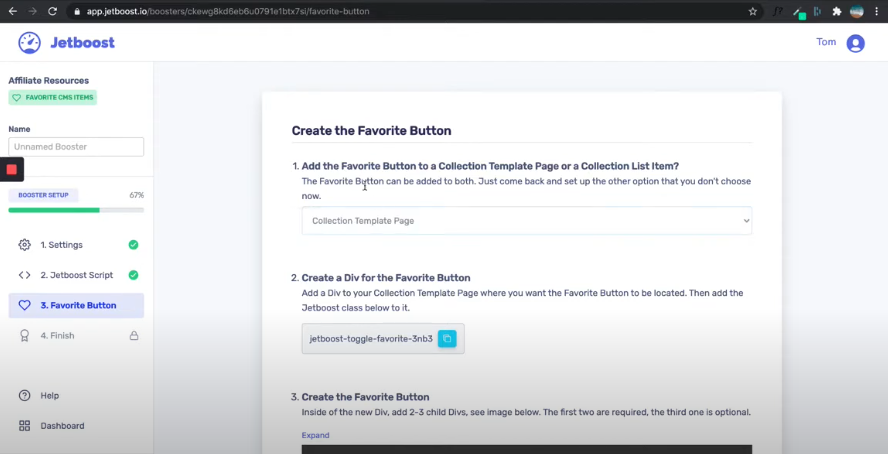
Task: Click the copy icon beside jetboost-toggle-favorite-3nb3
Action: click(x=447, y=339)
